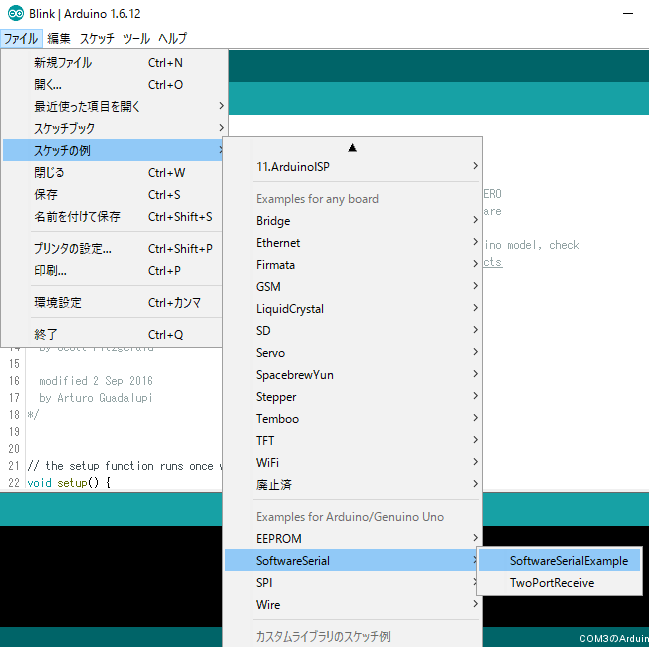The height and width of the screenshot is (647, 649).
Task: Open the 編集 menu
Action: [x=59, y=39]
